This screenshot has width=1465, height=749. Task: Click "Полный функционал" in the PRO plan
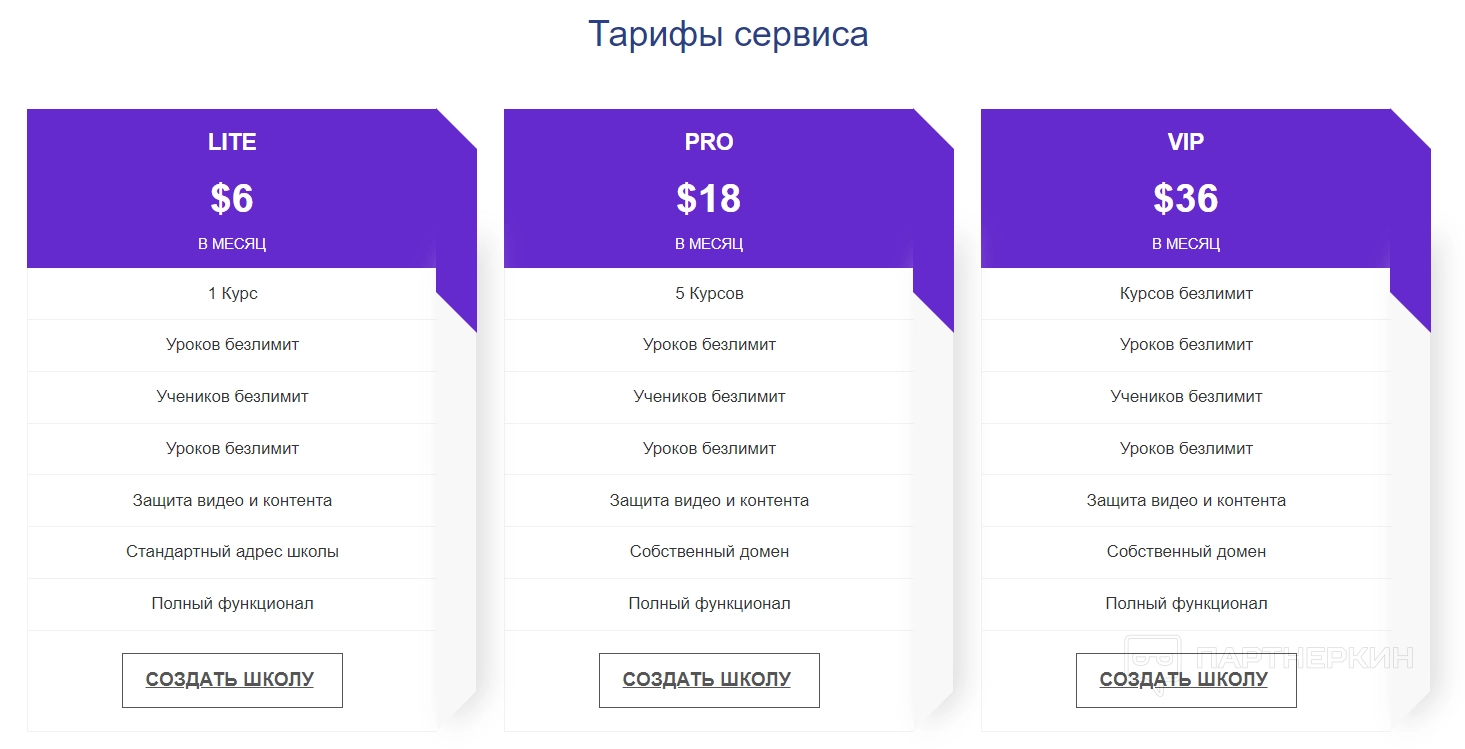point(709,604)
